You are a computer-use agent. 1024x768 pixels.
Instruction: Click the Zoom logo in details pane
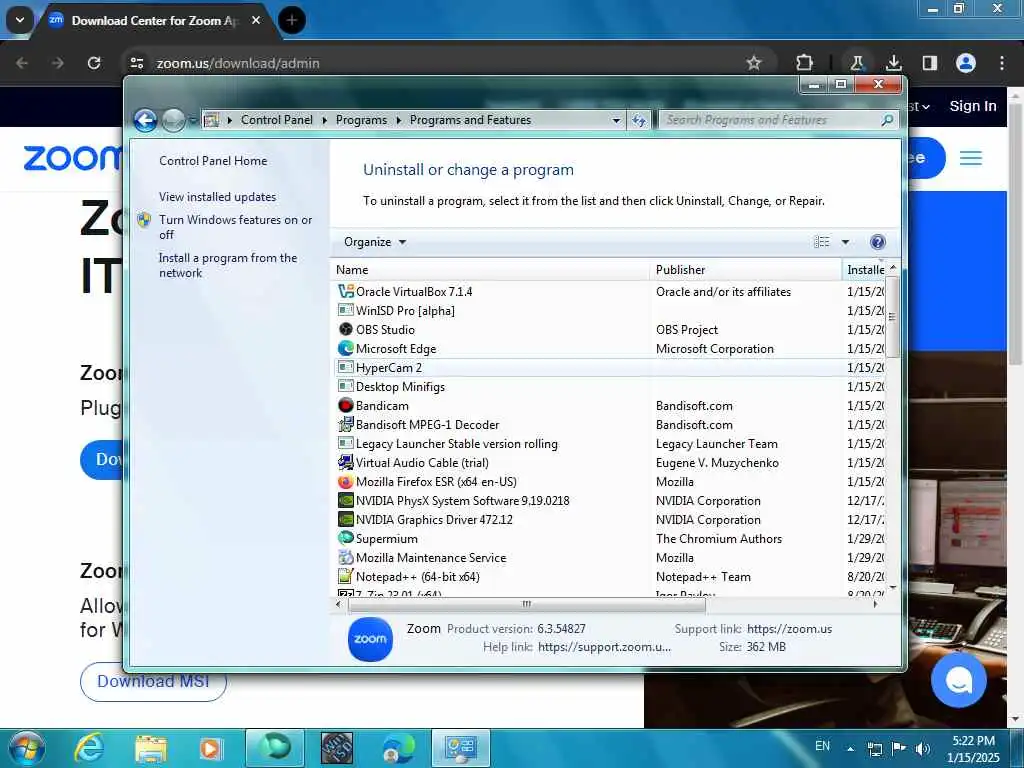[x=370, y=639]
